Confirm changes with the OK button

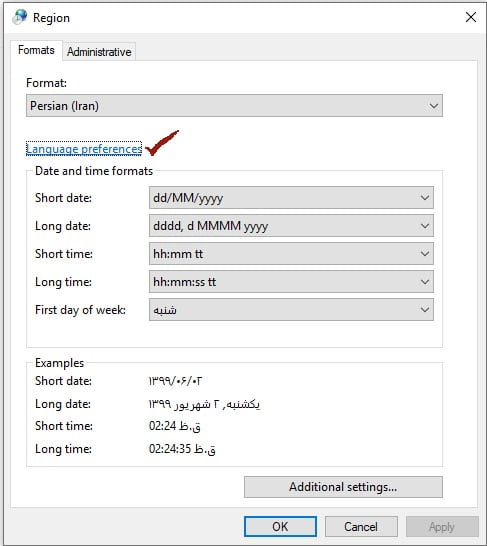tap(280, 526)
